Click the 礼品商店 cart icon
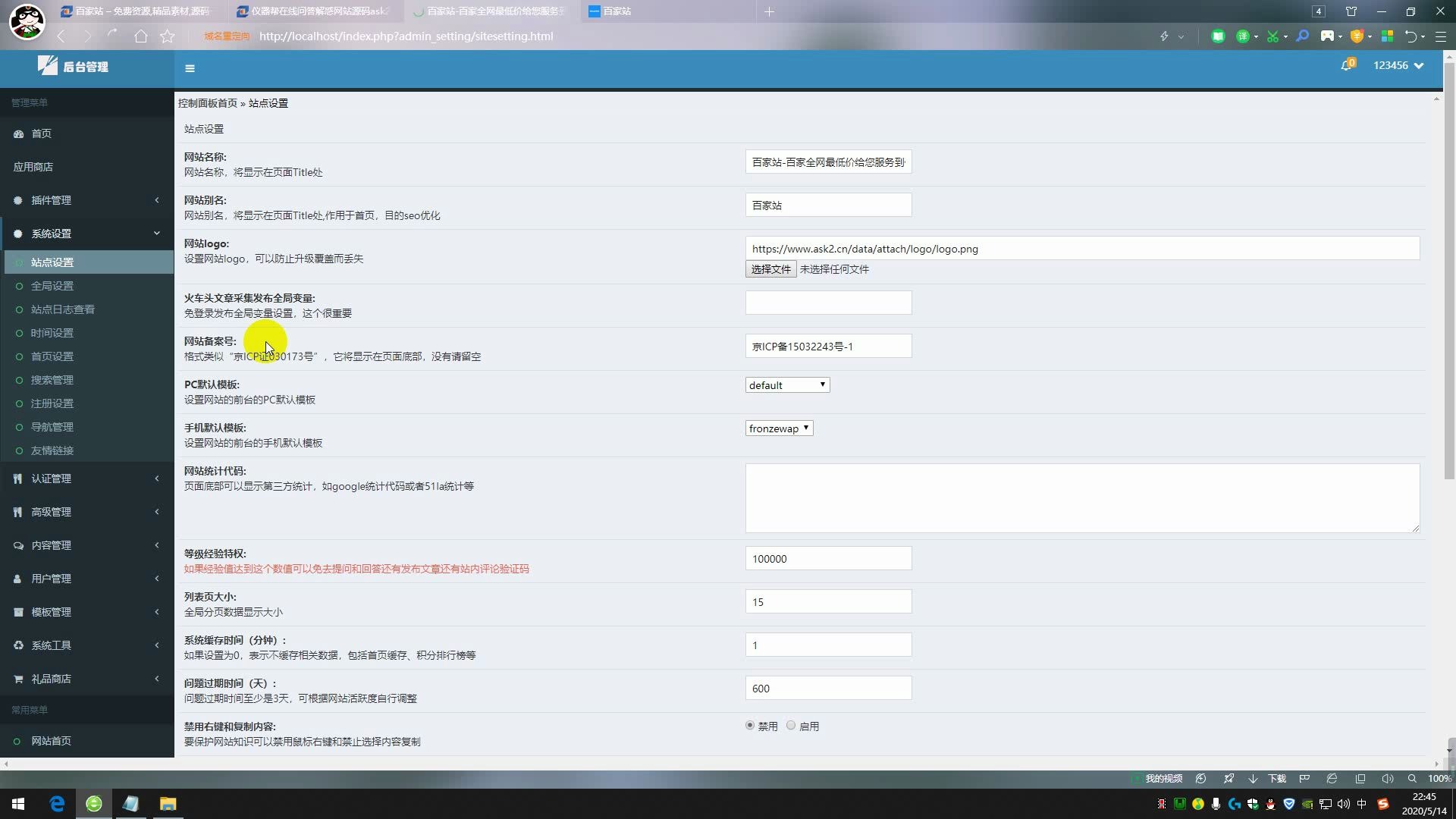Image resolution: width=1456 pixels, height=819 pixels. click(18, 679)
